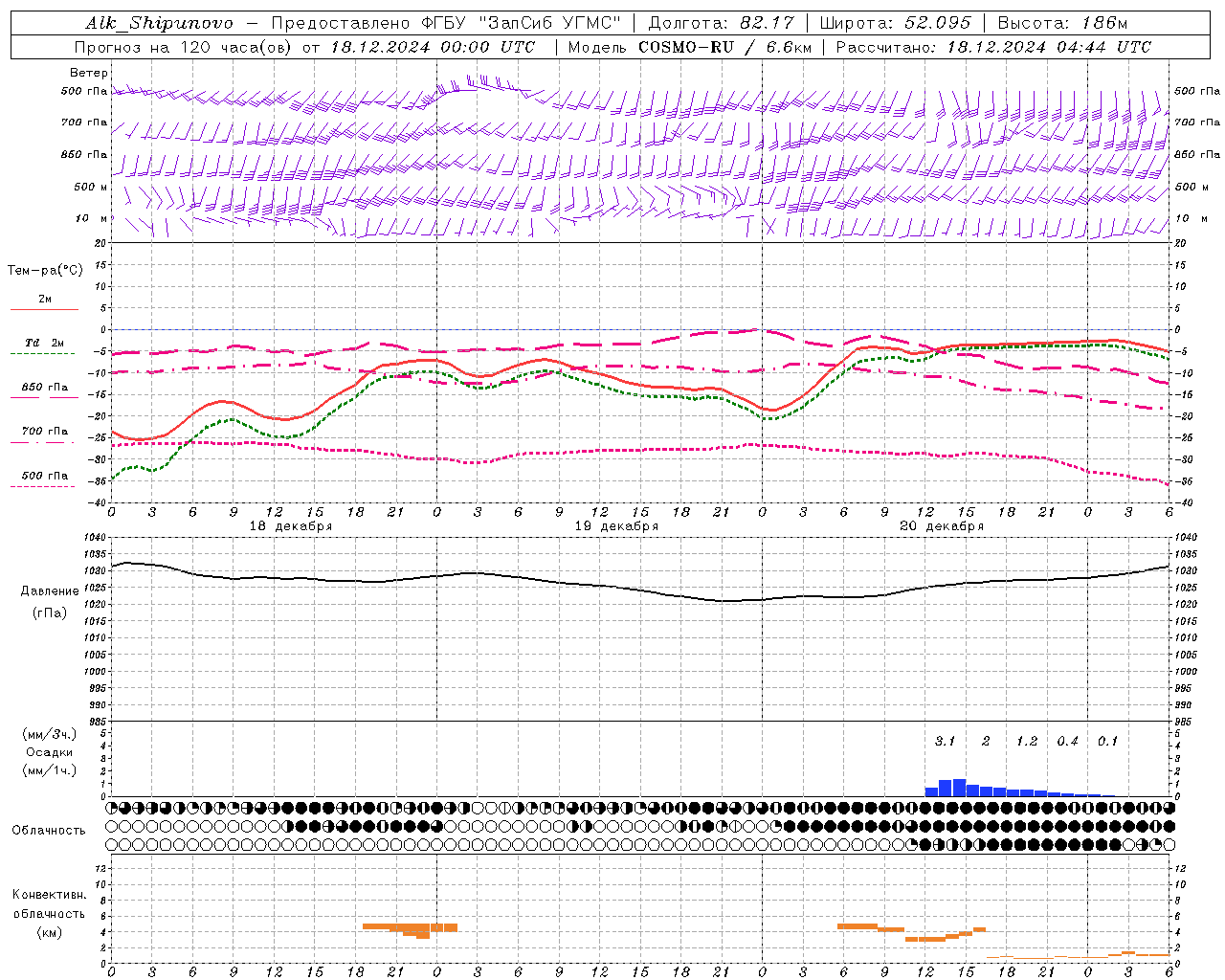Image resolution: width=1225 pixels, height=980 pixels.
Task: Select the Модель COSMO-RU / 6.6км label
Action: [x=689, y=47]
